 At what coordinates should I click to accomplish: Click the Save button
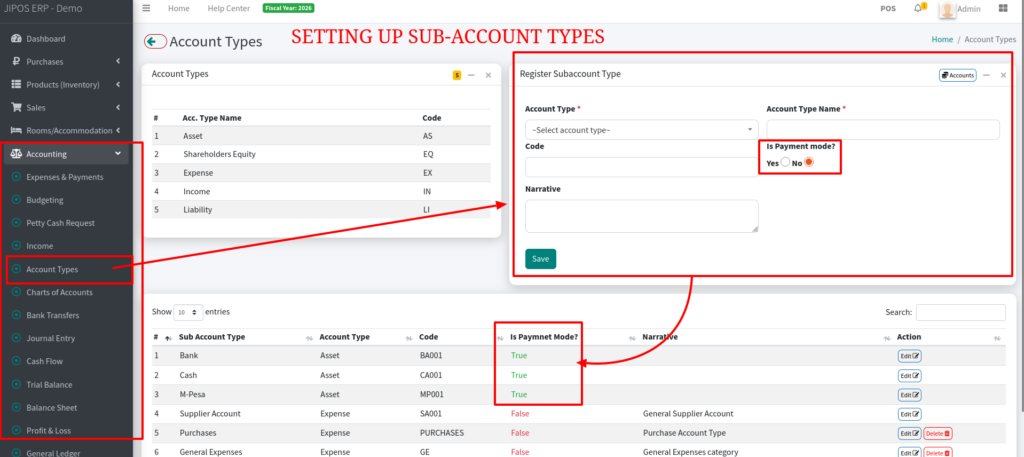click(541, 259)
